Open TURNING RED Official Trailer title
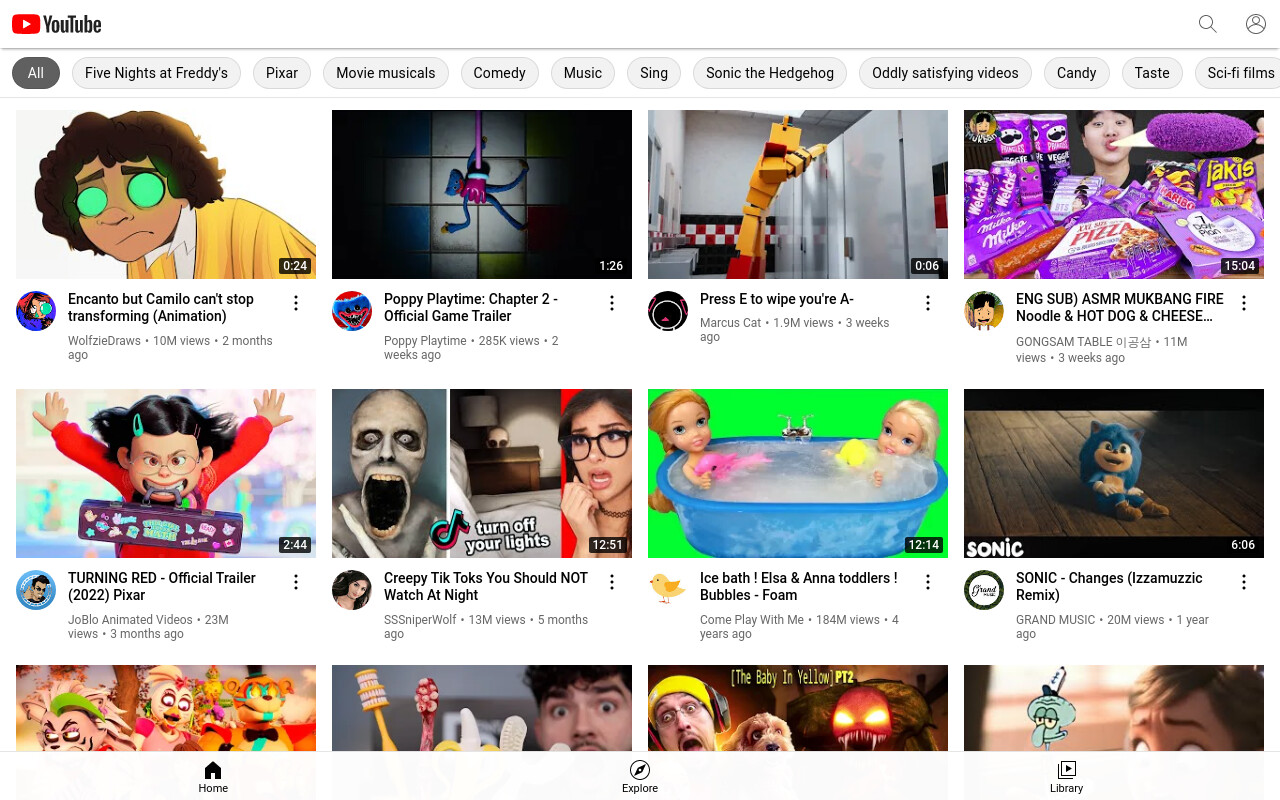1280x800 pixels. tap(162, 586)
